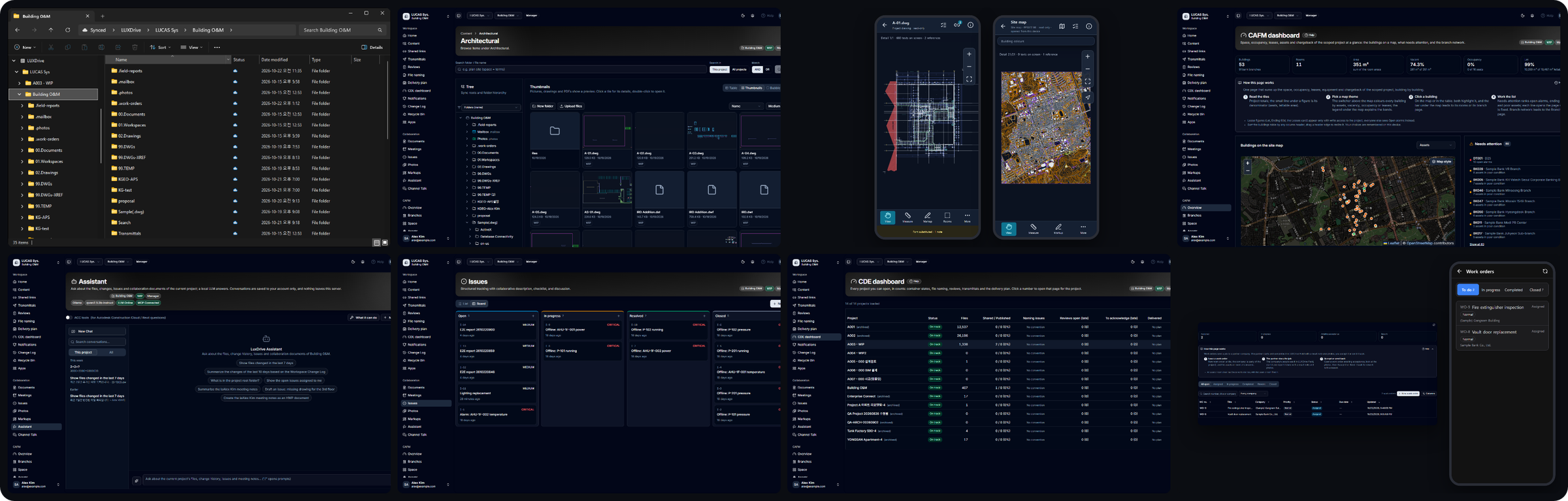The image size is (1568, 501).
Task: Zoom in on the CAFM dashboard site map
Action: [1247, 163]
